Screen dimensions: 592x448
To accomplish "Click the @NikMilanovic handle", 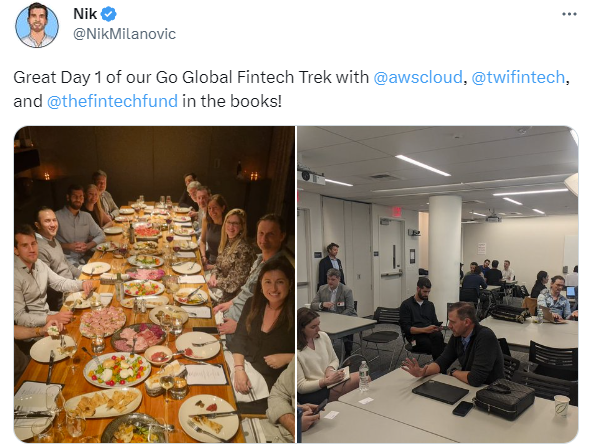I will point(124,34).
